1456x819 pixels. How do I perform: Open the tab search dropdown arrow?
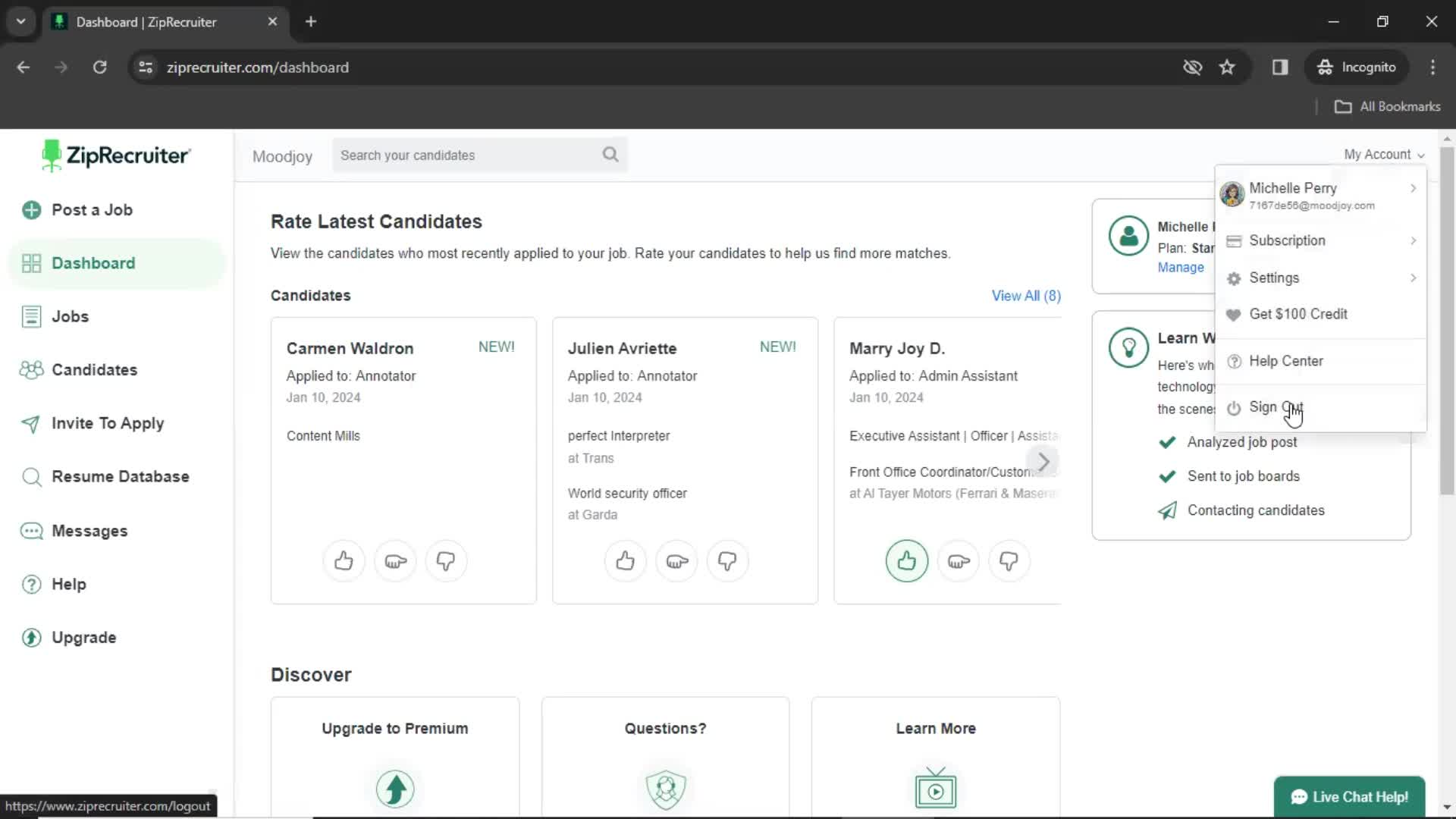point(21,21)
